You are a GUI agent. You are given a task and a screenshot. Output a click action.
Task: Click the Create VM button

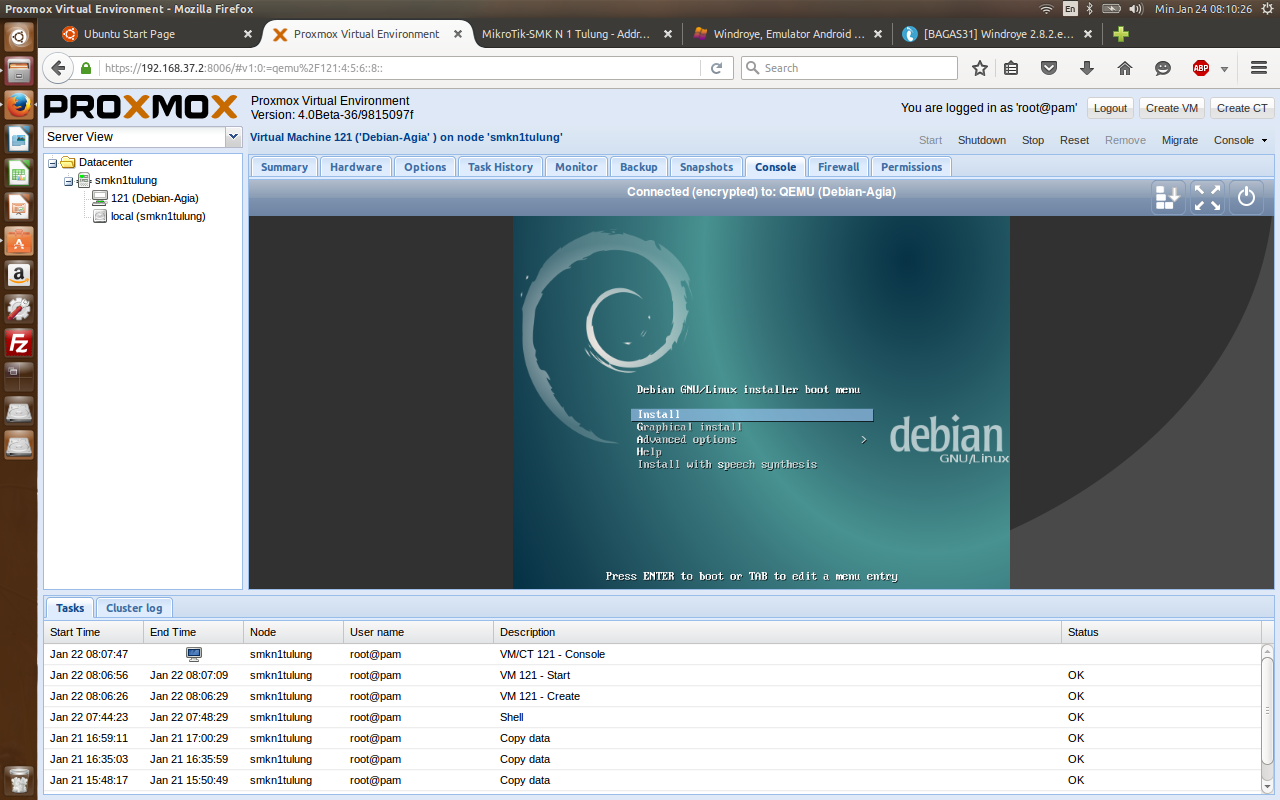click(x=1172, y=108)
